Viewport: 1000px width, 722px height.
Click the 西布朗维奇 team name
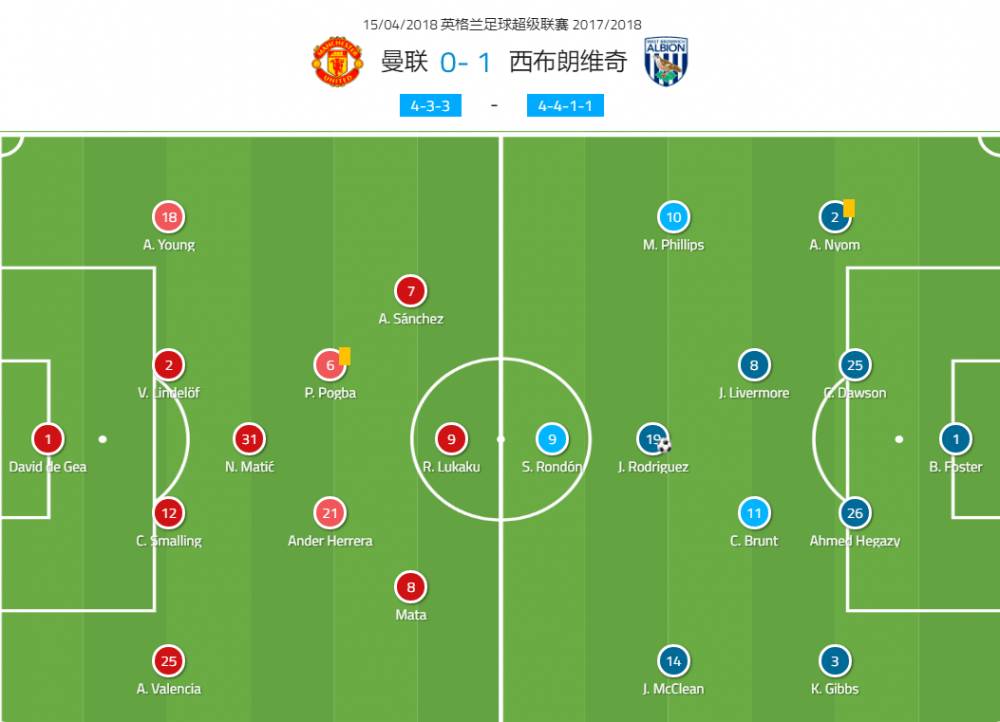pos(568,62)
